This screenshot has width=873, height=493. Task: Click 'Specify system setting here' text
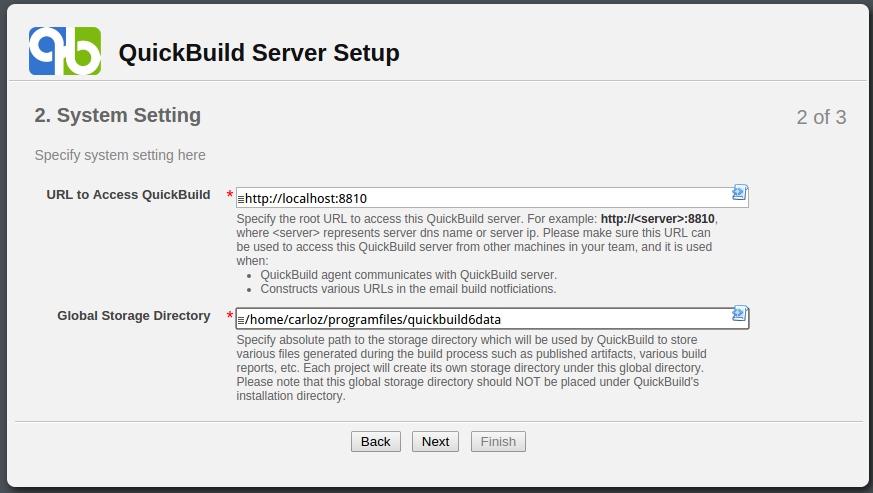(x=120, y=155)
